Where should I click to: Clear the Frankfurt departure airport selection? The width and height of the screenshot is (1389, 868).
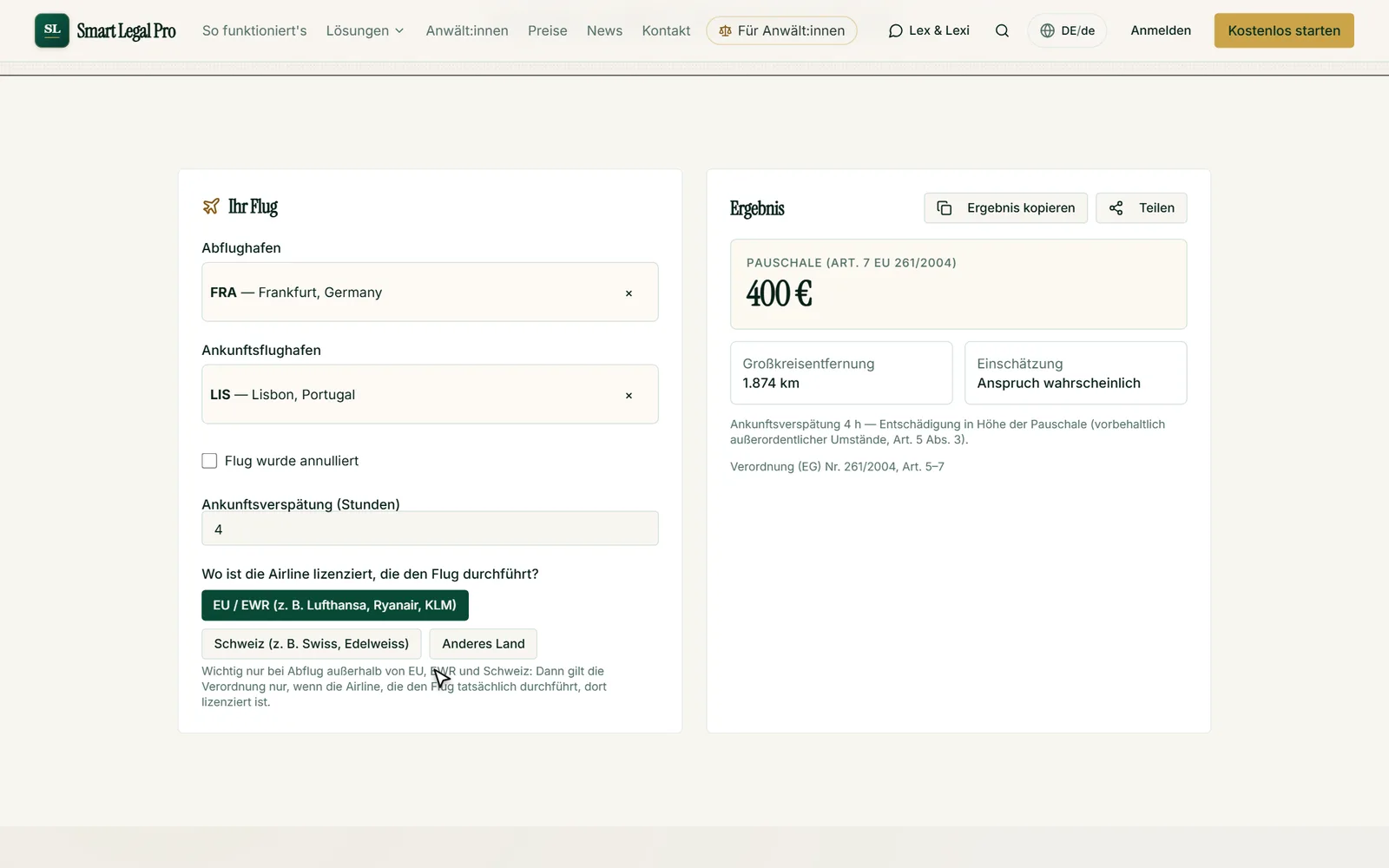pyautogui.click(x=629, y=293)
